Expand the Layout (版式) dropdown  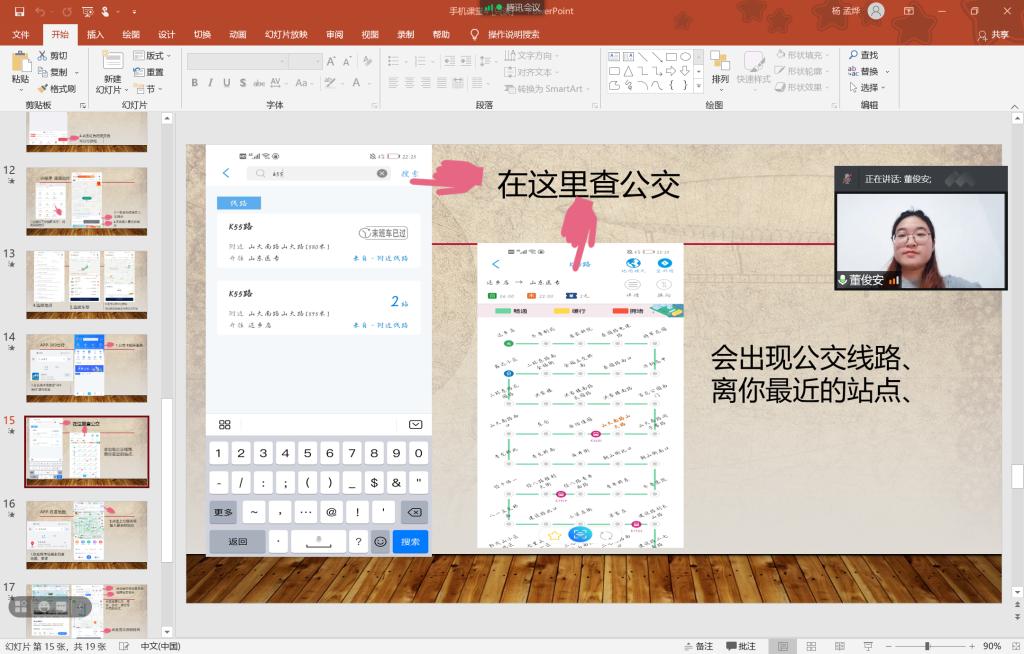pyautogui.click(x=154, y=56)
